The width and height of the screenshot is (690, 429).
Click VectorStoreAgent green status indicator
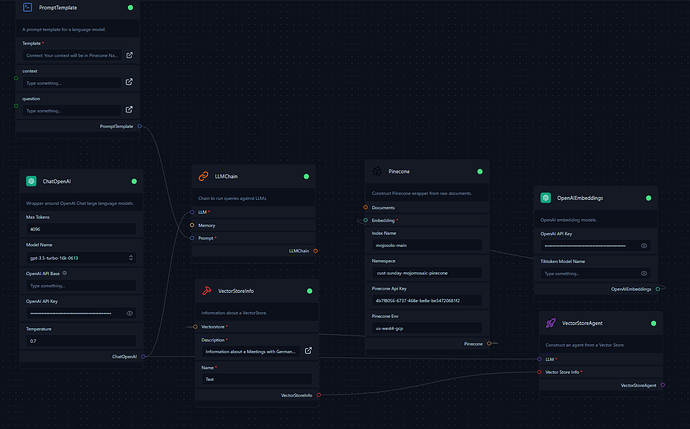[x=653, y=323]
